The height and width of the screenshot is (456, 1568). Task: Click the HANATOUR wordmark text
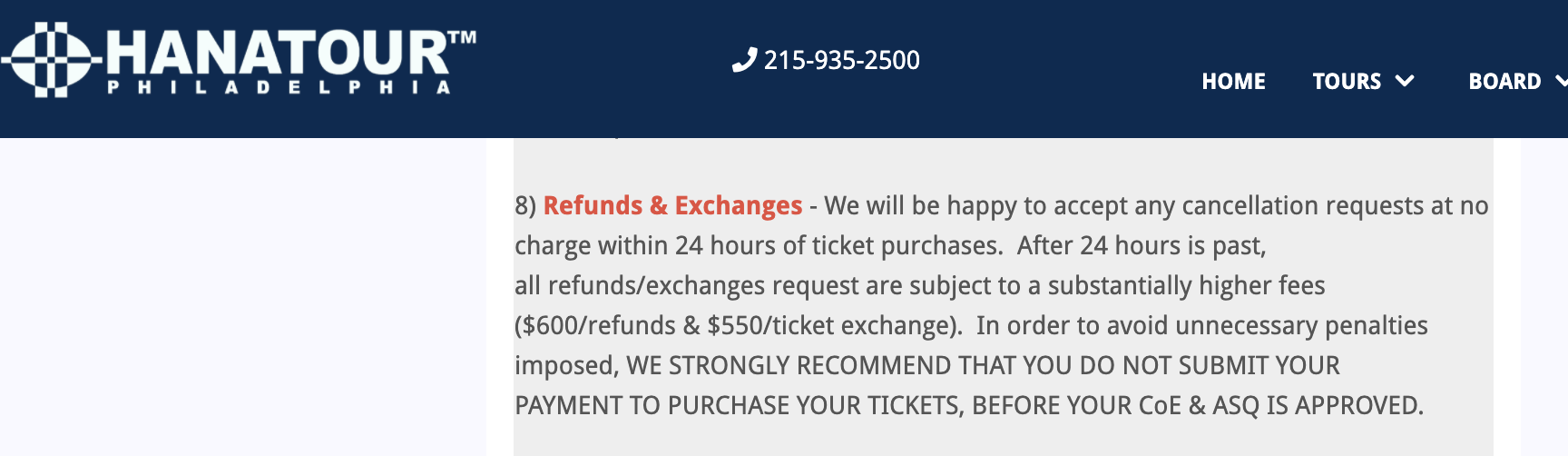[x=278, y=53]
